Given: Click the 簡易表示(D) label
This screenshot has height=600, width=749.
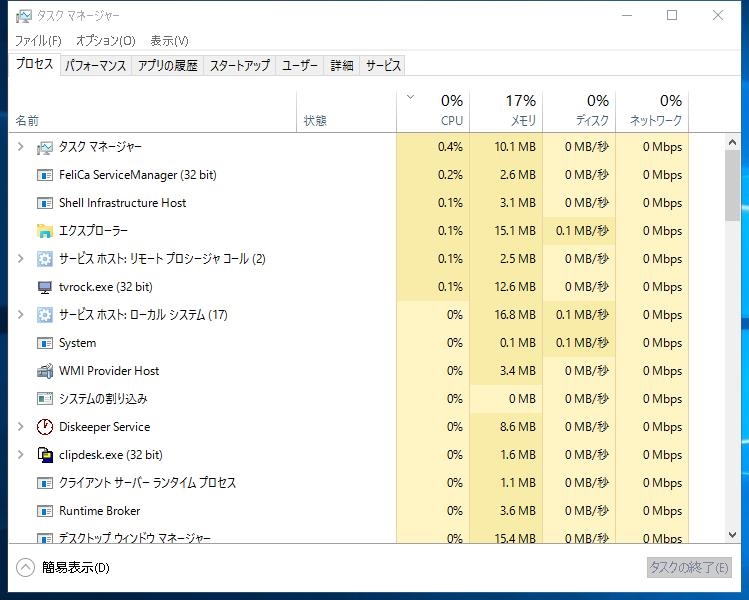Looking at the screenshot, I should point(76,568).
